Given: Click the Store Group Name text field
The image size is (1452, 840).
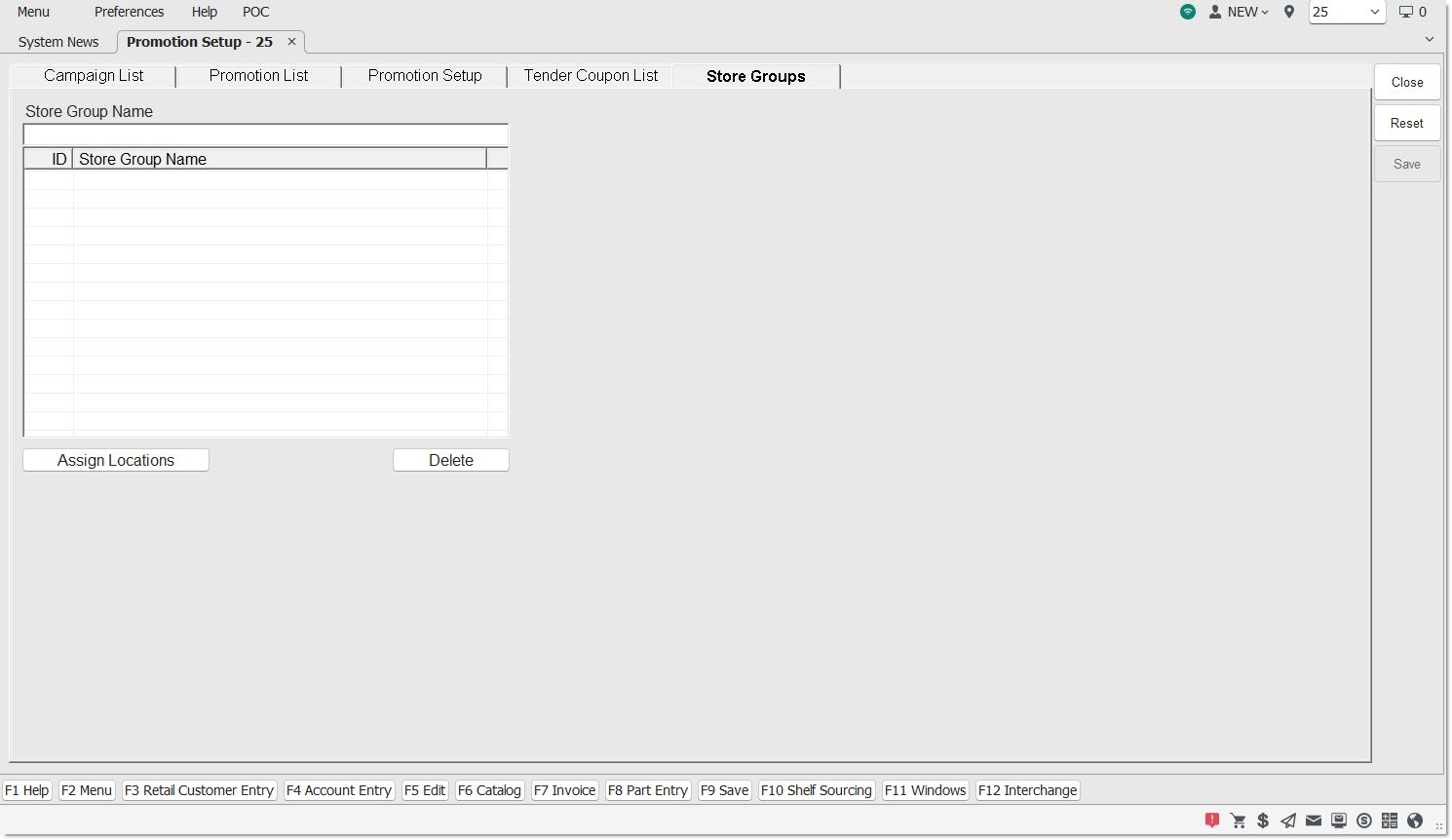Looking at the screenshot, I should [265, 134].
